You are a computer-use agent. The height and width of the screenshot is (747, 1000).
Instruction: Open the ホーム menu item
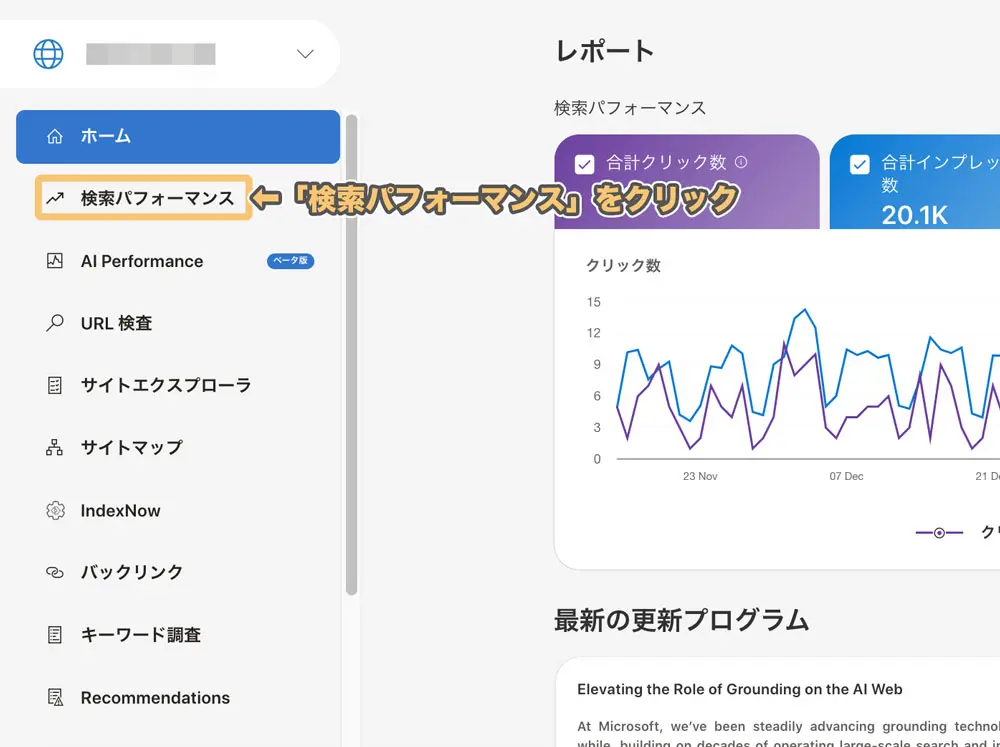coord(178,137)
